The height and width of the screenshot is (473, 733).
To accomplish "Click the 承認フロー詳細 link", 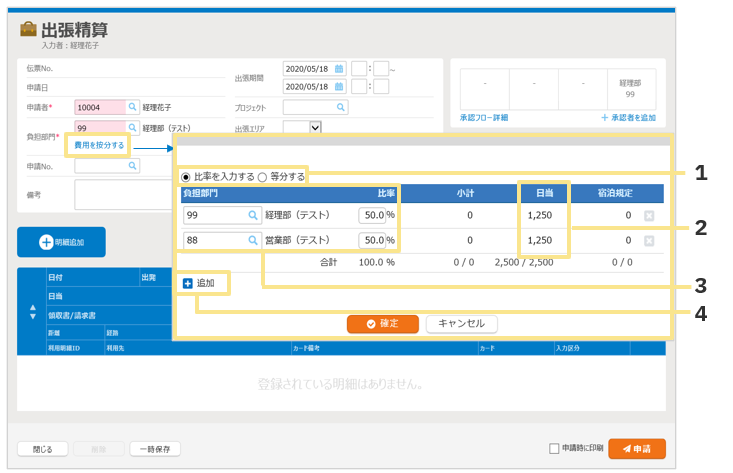I will pos(484,118).
